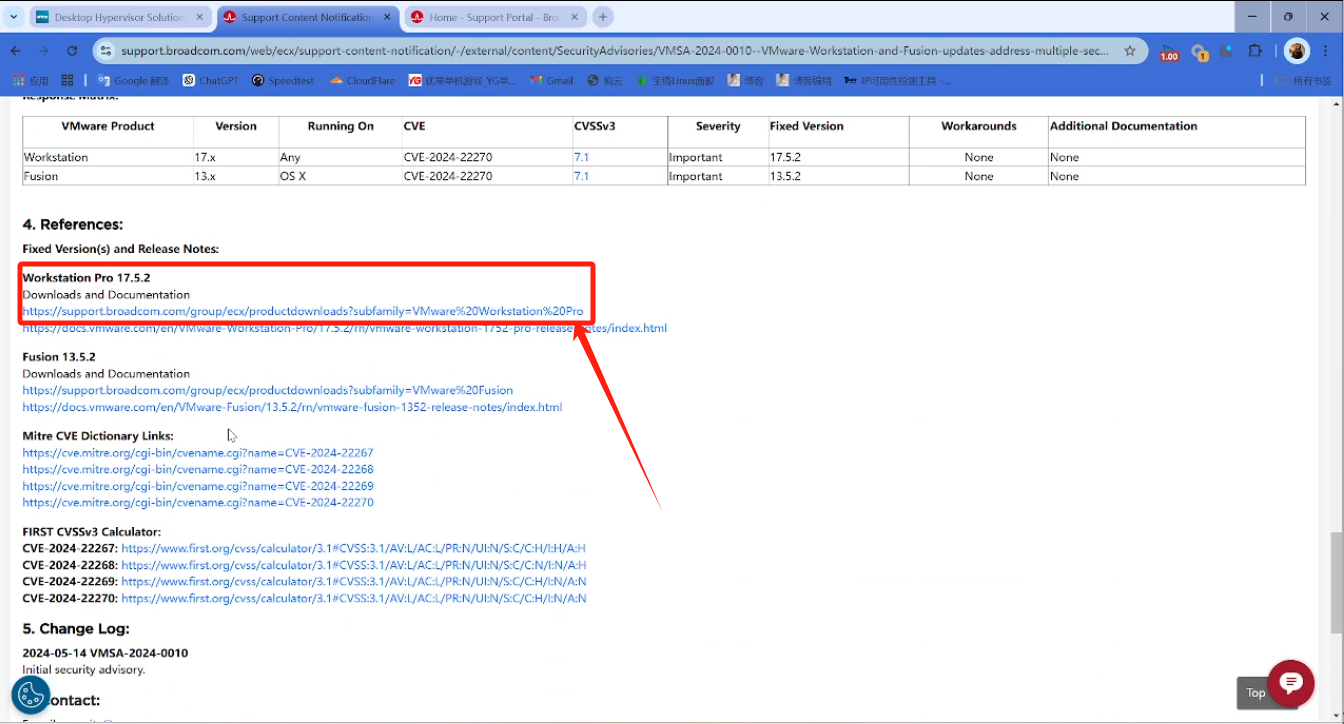1344x724 pixels.
Task: Select the Workstation table cell
Action: pos(108,157)
